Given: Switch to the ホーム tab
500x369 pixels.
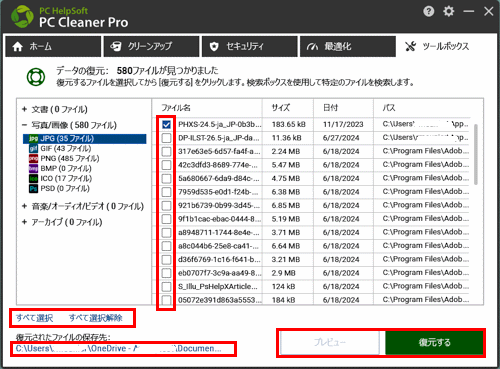Looking at the screenshot, I should [x=53, y=47].
